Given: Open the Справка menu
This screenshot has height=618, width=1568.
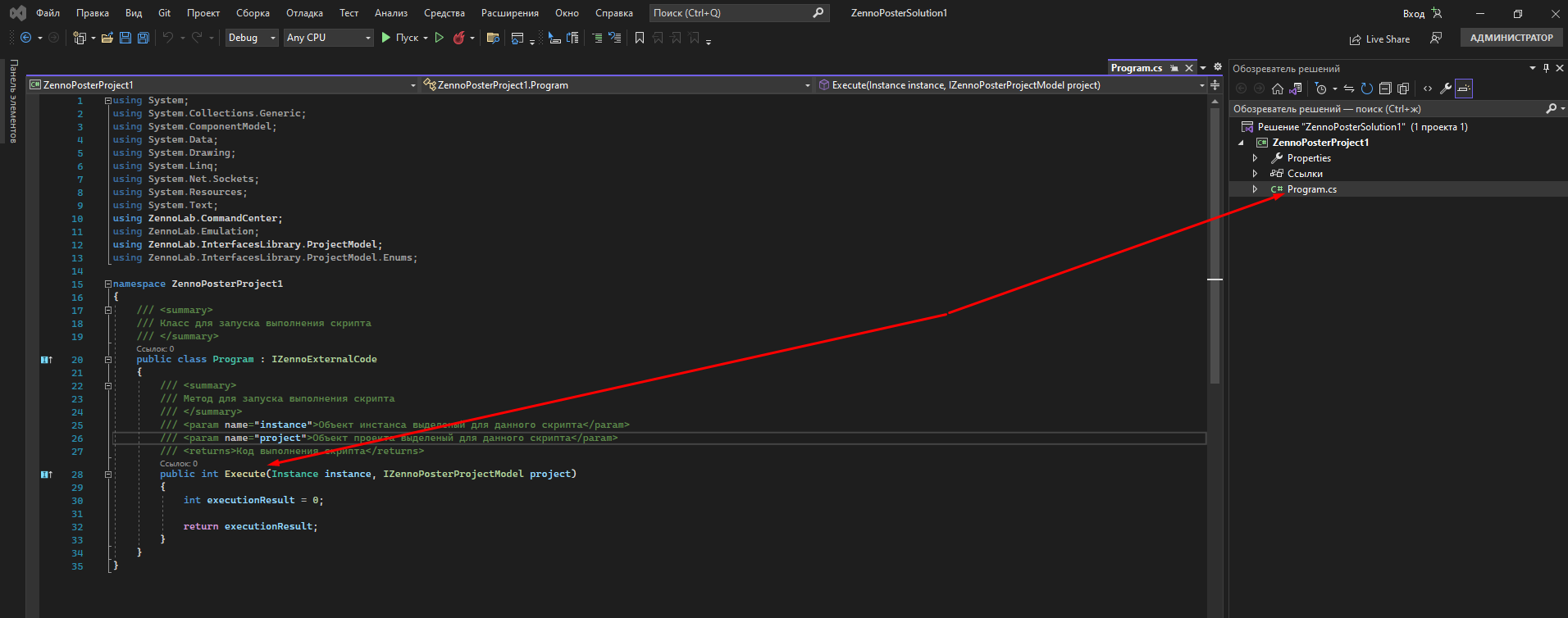Looking at the screenshot, I should [614, 13].
